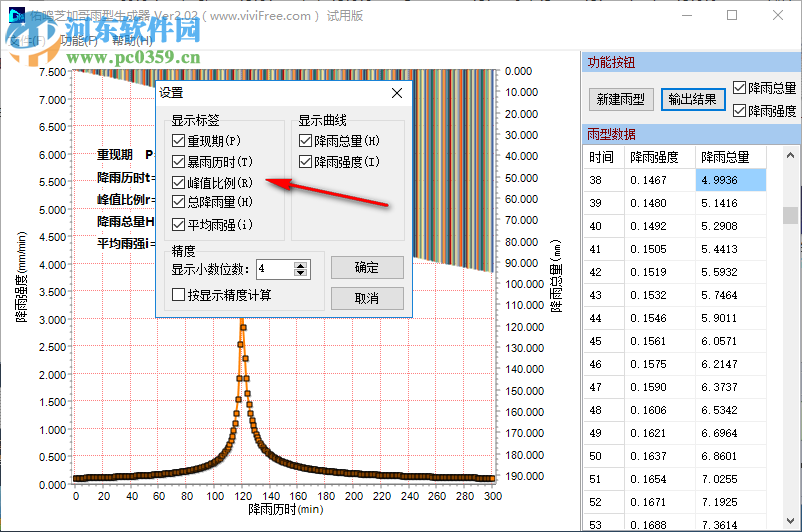Select time cell 39

(x=604, y=203)
